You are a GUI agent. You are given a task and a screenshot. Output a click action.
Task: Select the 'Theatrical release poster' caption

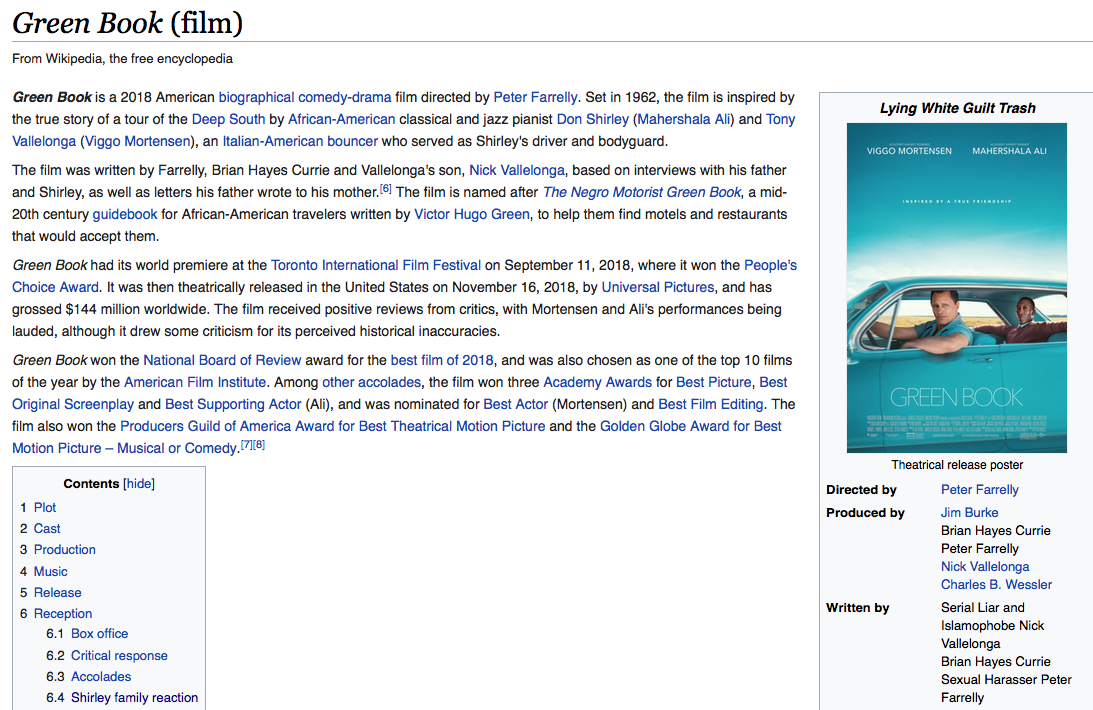point(957,465)
